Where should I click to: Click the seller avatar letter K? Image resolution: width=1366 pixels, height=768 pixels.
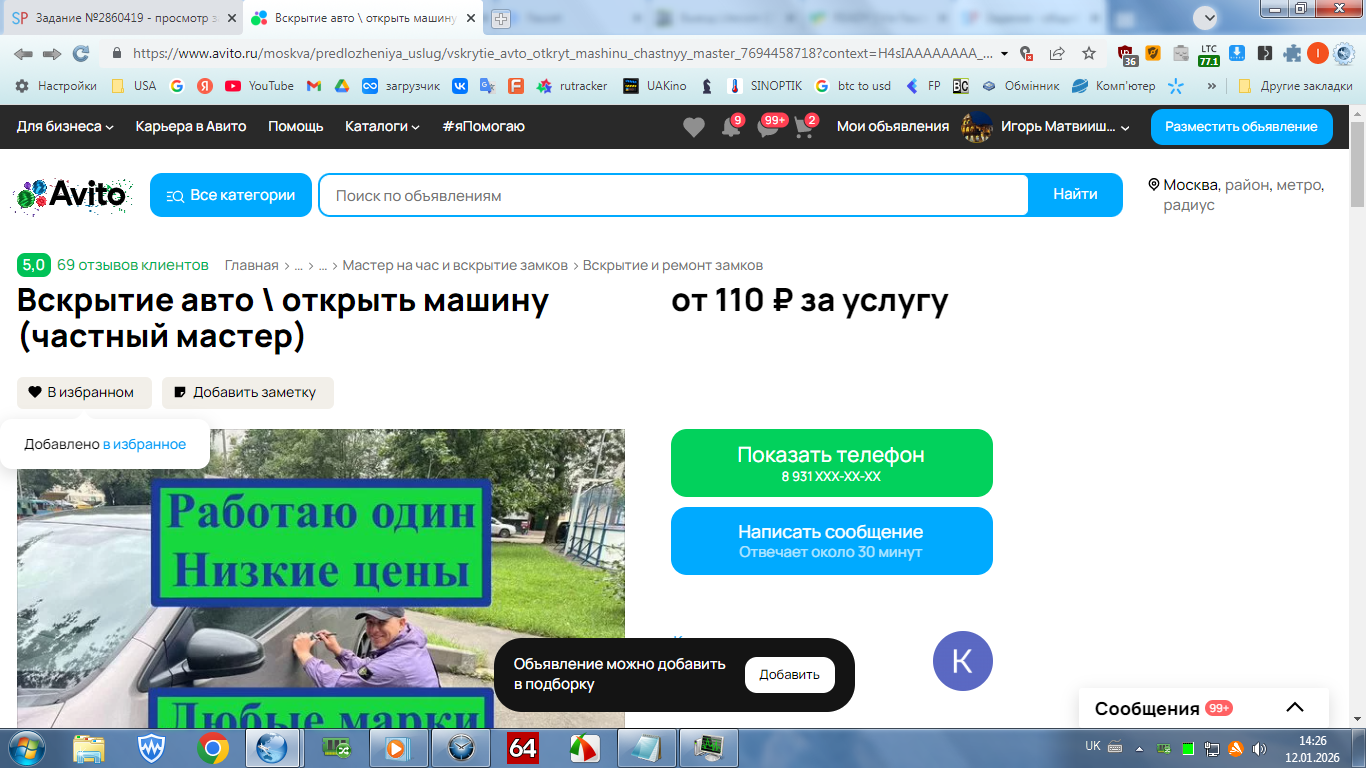pyautogui.click(x=962, y=661)
